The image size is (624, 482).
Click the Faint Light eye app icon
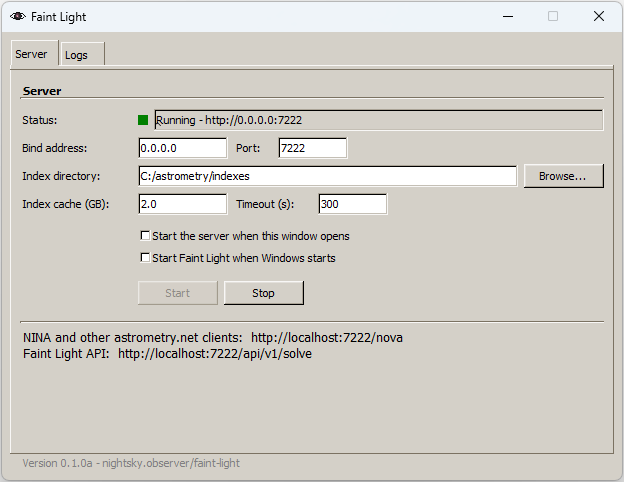click(18, 16)
